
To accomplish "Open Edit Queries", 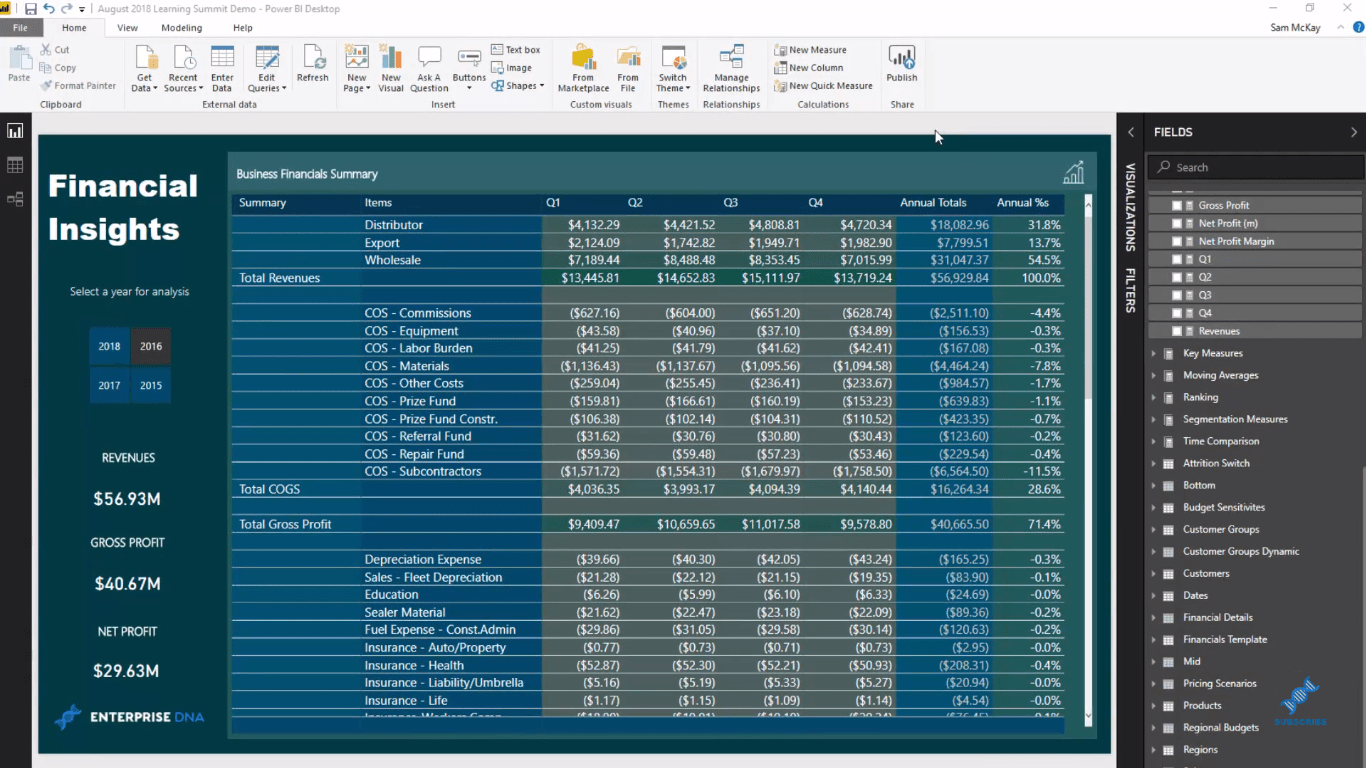I will [267, 69].
